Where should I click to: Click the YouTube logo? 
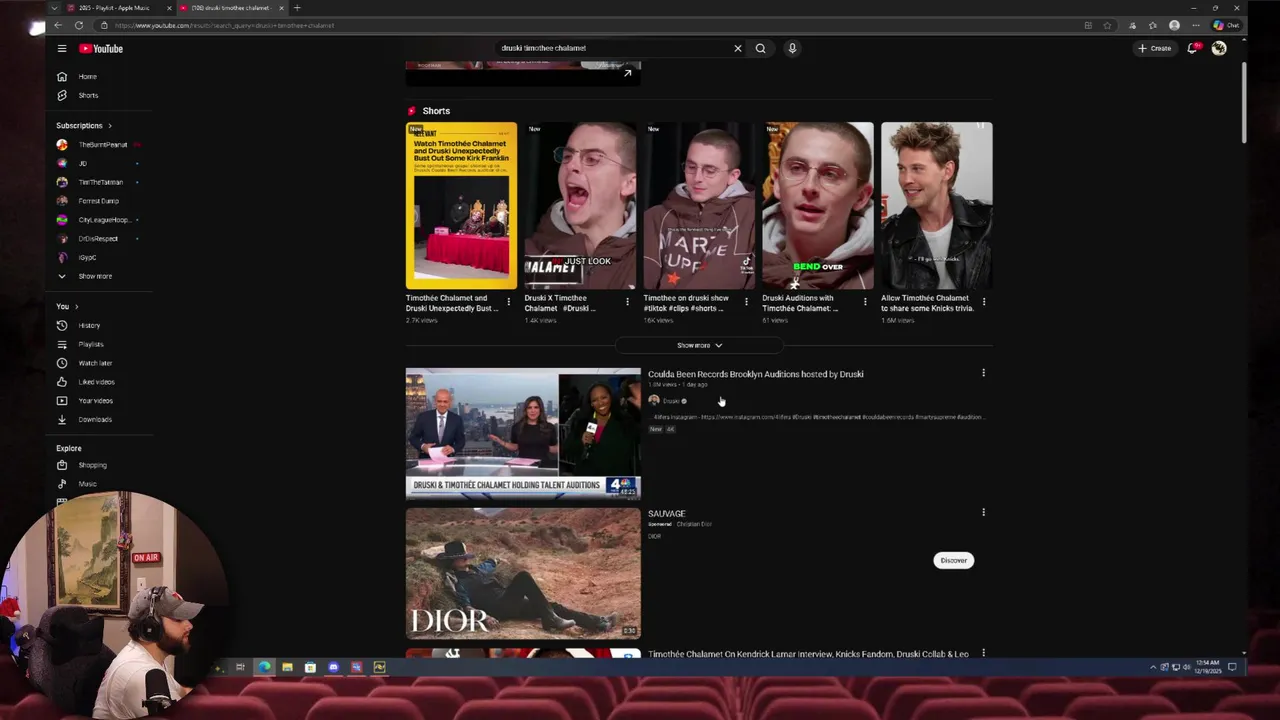click(x=101, y=48)
